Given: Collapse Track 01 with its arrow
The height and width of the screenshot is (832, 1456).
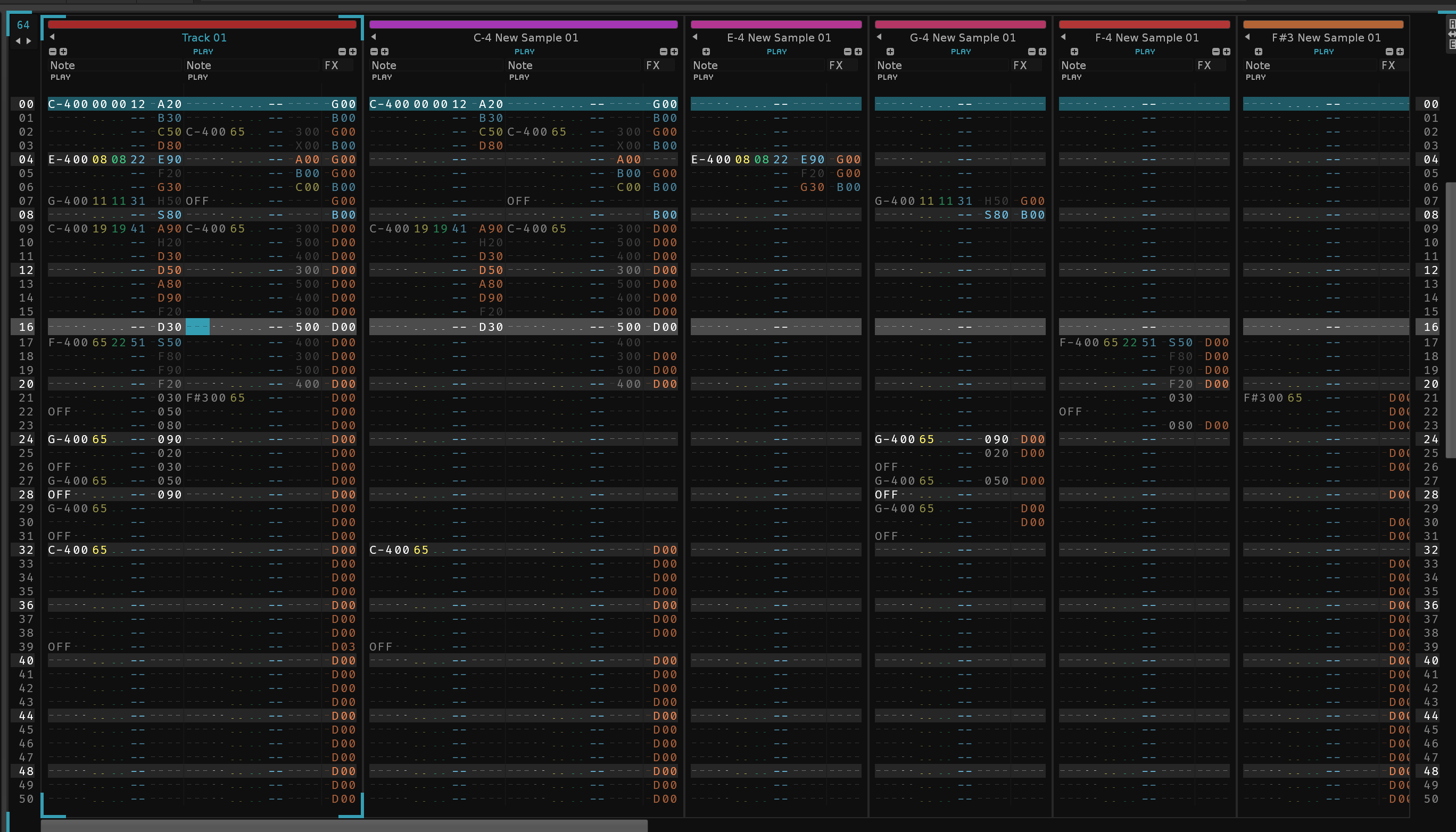Looking at the screenshot, I should coord(52,37).
